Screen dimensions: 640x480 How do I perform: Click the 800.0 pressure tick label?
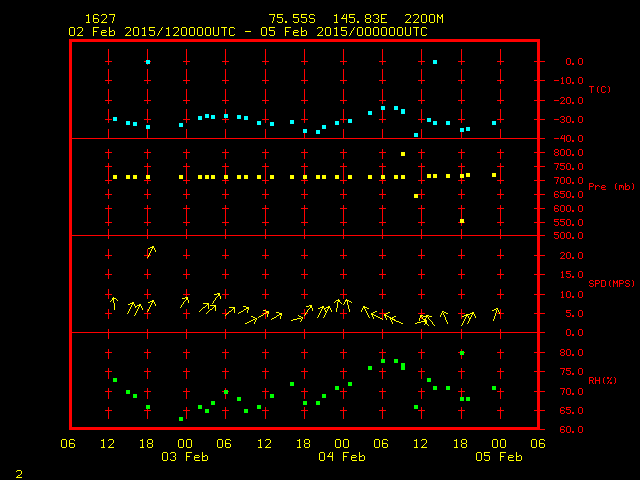(x=566, y=153)
